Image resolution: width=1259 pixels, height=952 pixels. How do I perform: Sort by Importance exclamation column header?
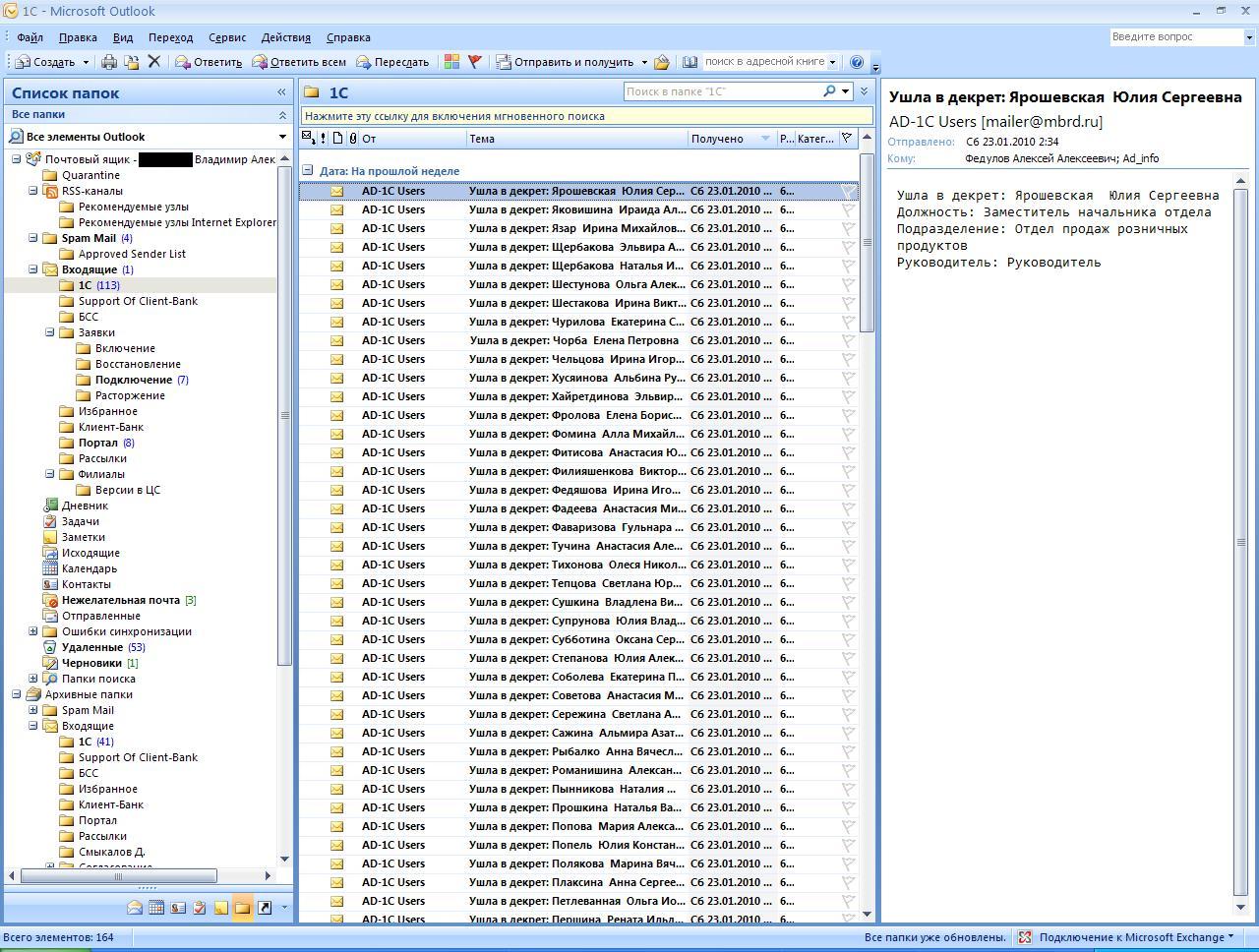pyautogui.click(x=323, y=139)
